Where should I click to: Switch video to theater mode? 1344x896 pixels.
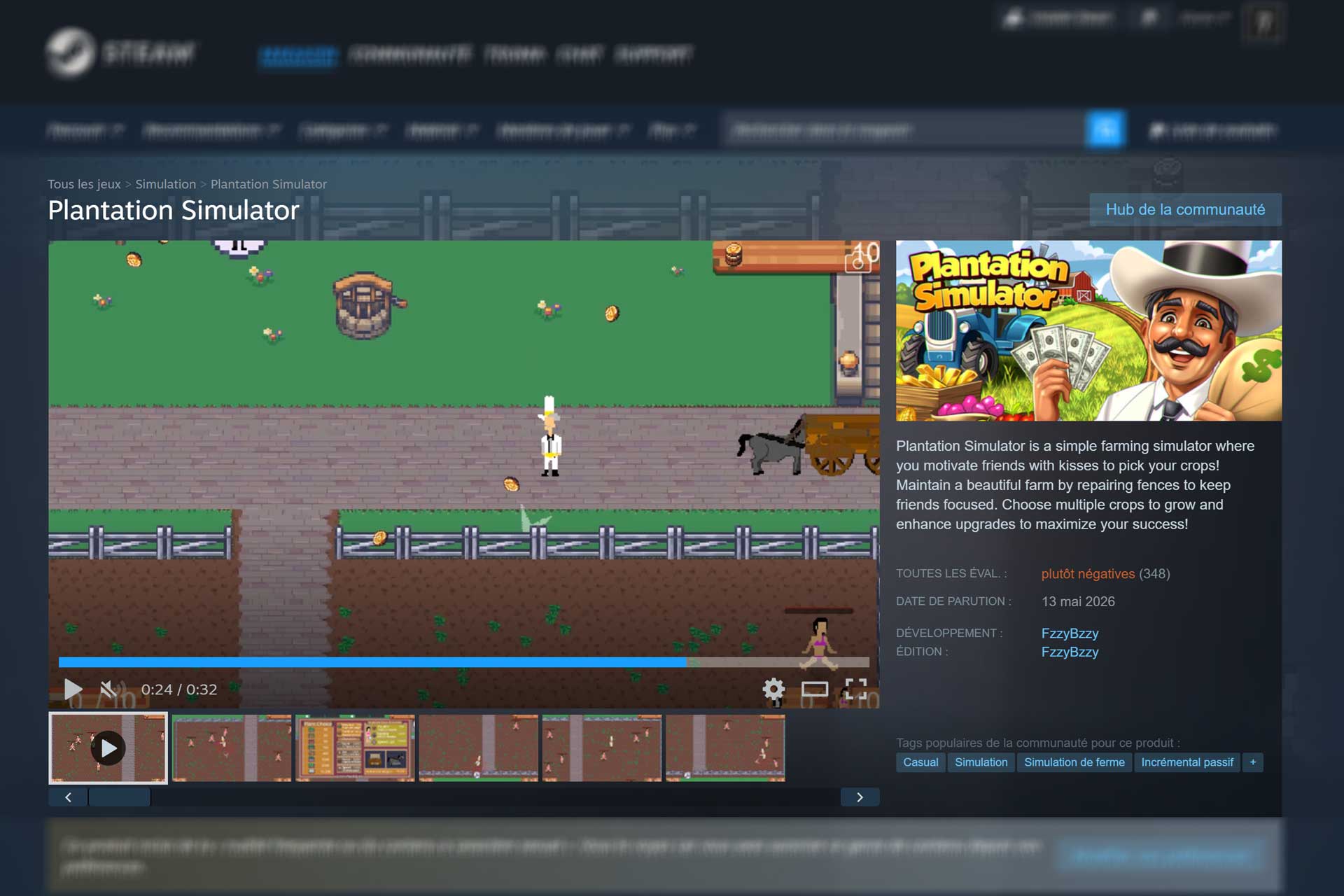(x=815, y=689)
